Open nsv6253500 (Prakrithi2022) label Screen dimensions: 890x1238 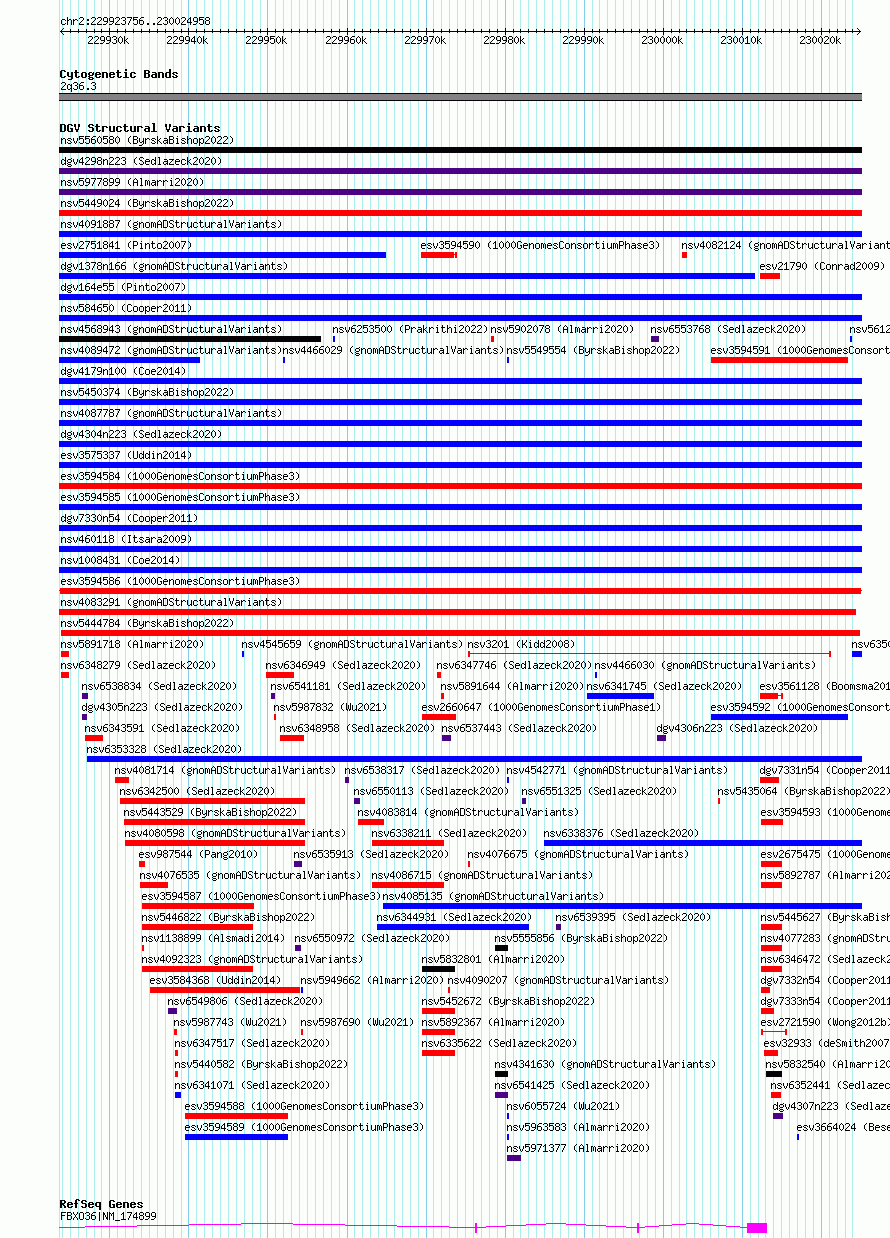(410, 329)
